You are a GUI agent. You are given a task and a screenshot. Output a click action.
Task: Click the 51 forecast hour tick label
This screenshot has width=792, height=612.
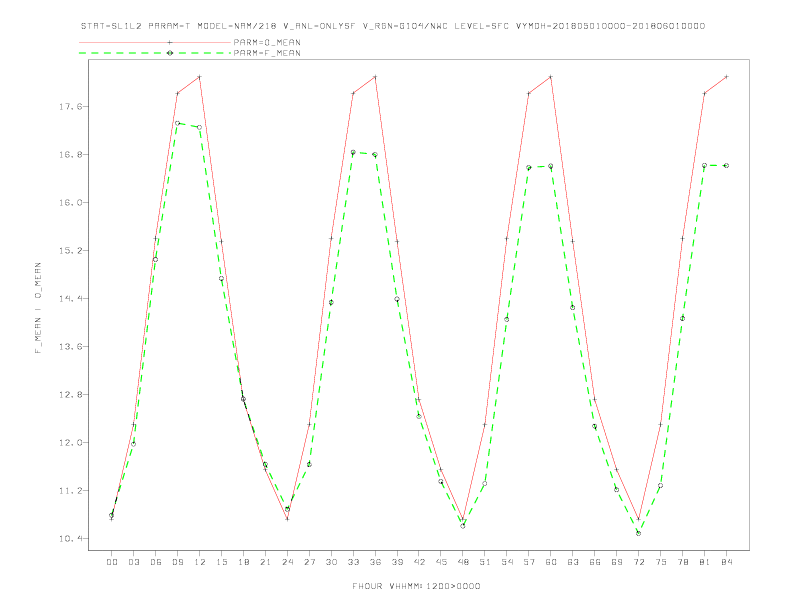pyautogui.click(x=485, y=562)
